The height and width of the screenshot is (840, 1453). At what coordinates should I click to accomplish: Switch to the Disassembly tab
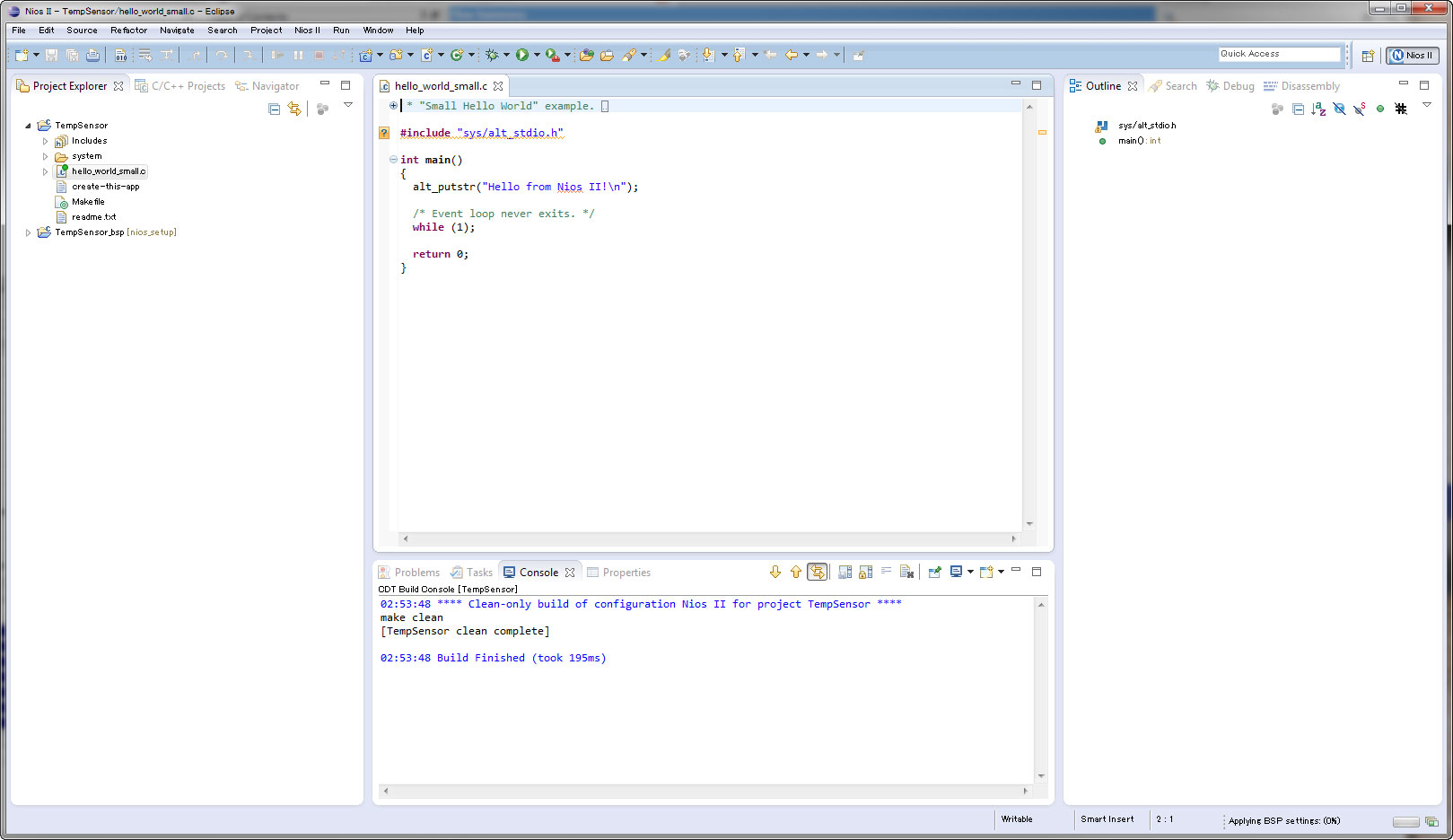1301,86
